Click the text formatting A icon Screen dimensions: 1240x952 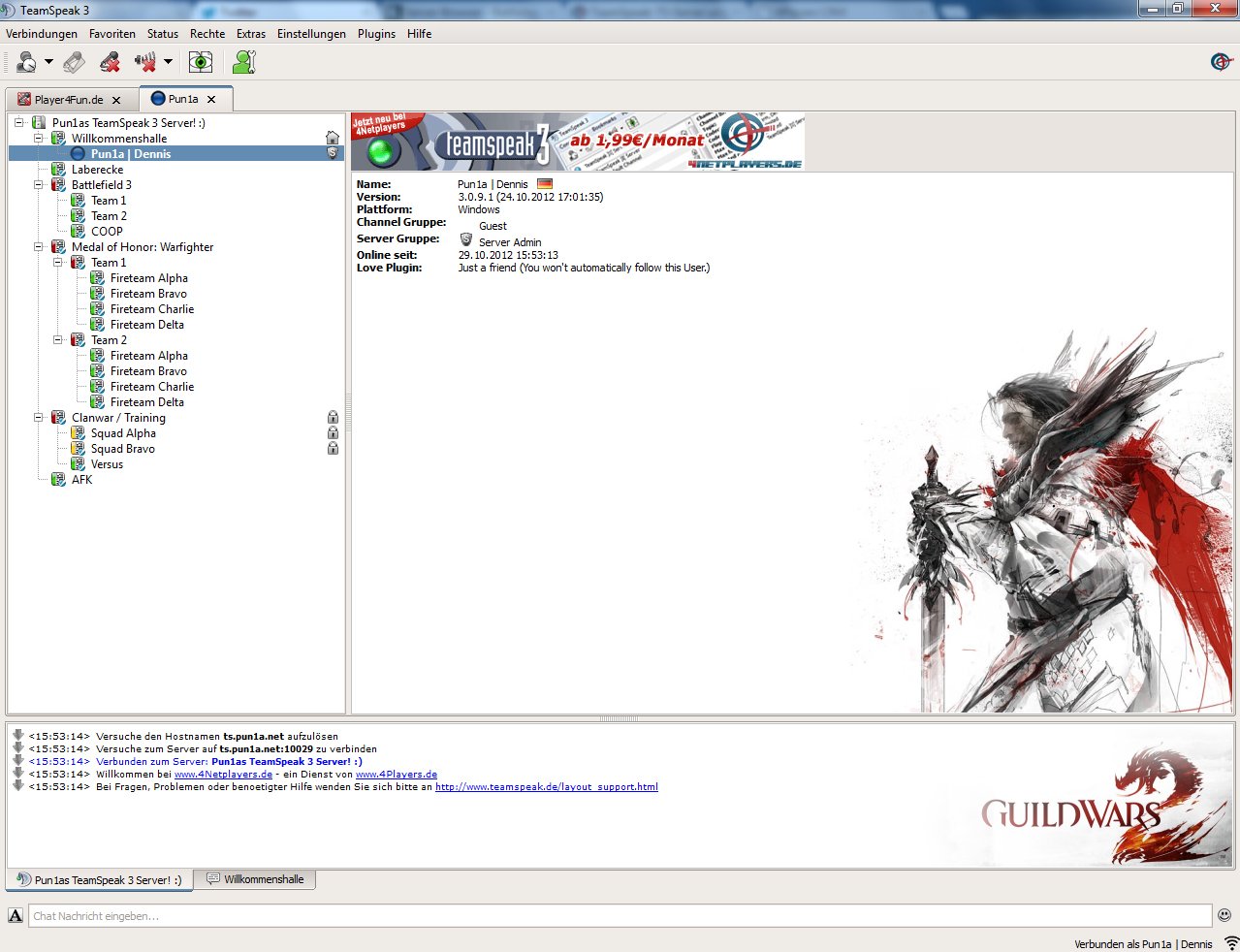coord(16,915)
